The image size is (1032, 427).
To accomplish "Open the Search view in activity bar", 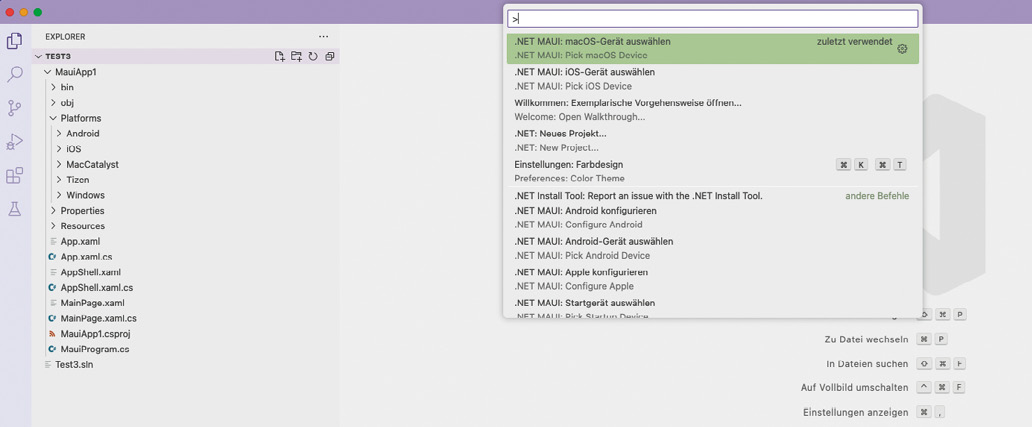I will [x=14, y=74].
